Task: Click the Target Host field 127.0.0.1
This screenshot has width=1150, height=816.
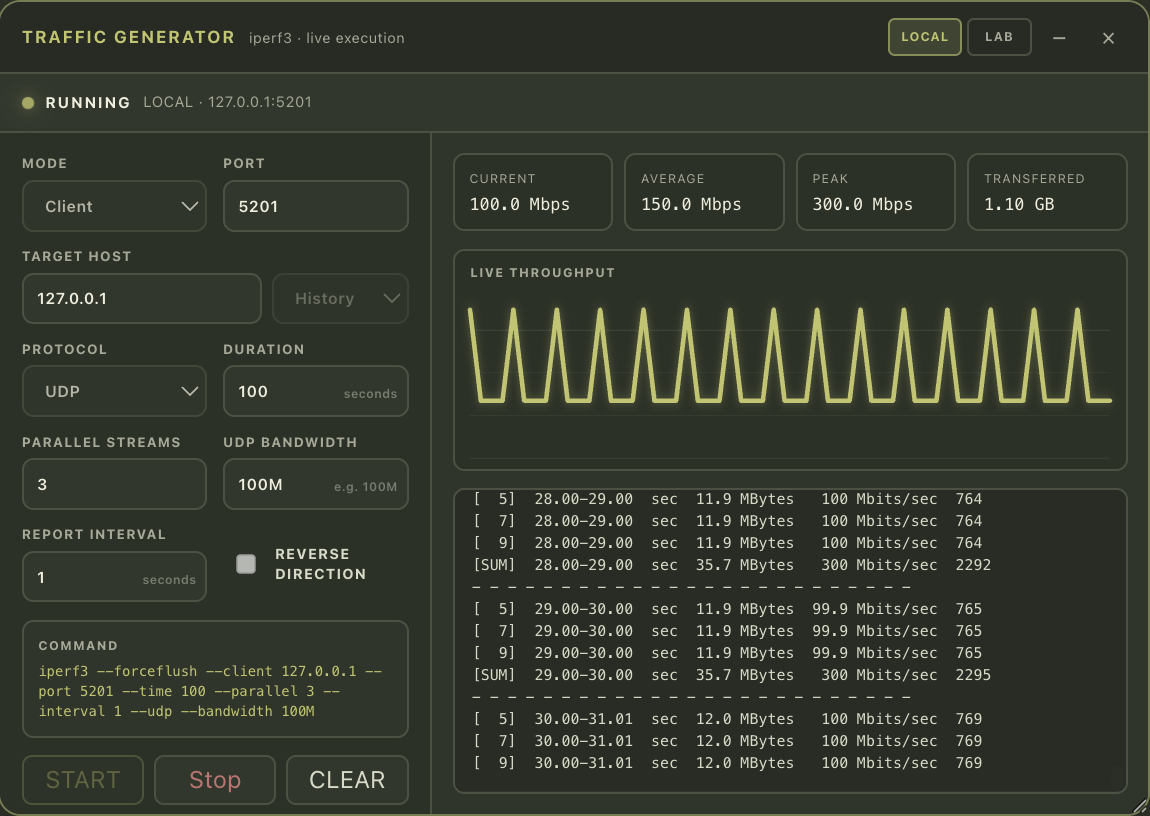Action: coord(142,298)
